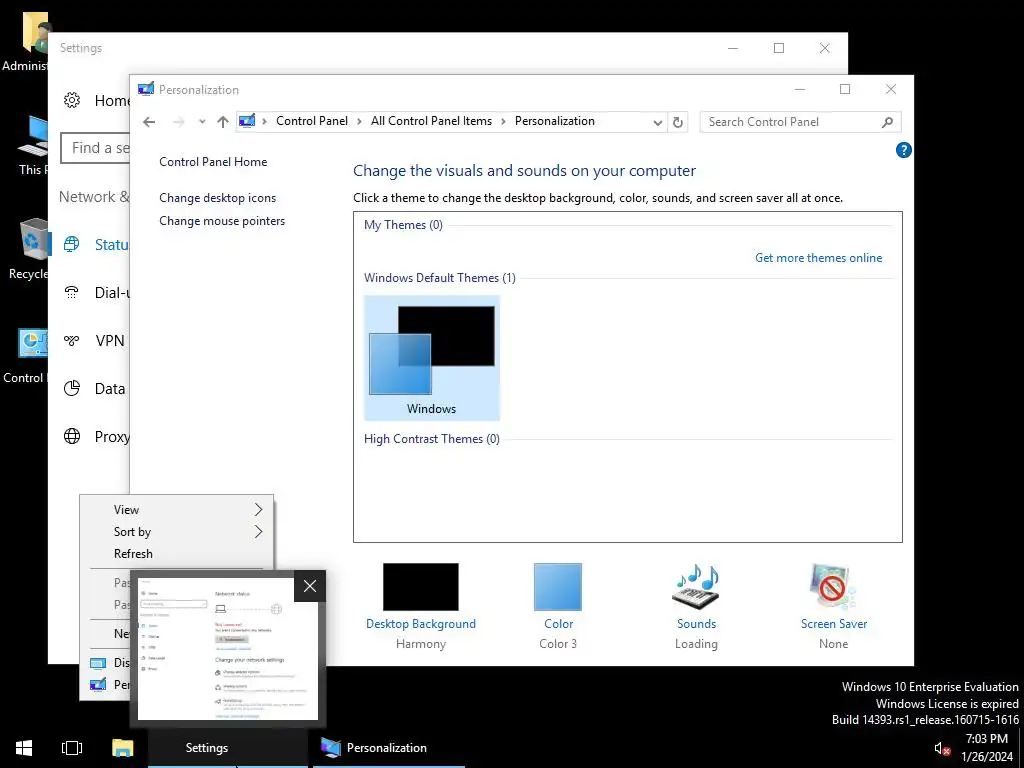The height and width of the screenshot is (768, 1024).
Task: Open the blue help question mark
Action: 903,150
